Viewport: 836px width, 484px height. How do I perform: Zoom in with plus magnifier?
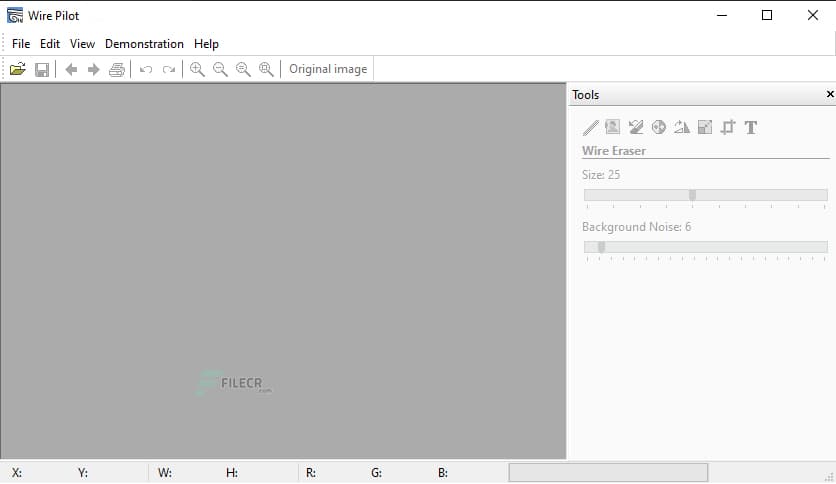coord(197,69)
